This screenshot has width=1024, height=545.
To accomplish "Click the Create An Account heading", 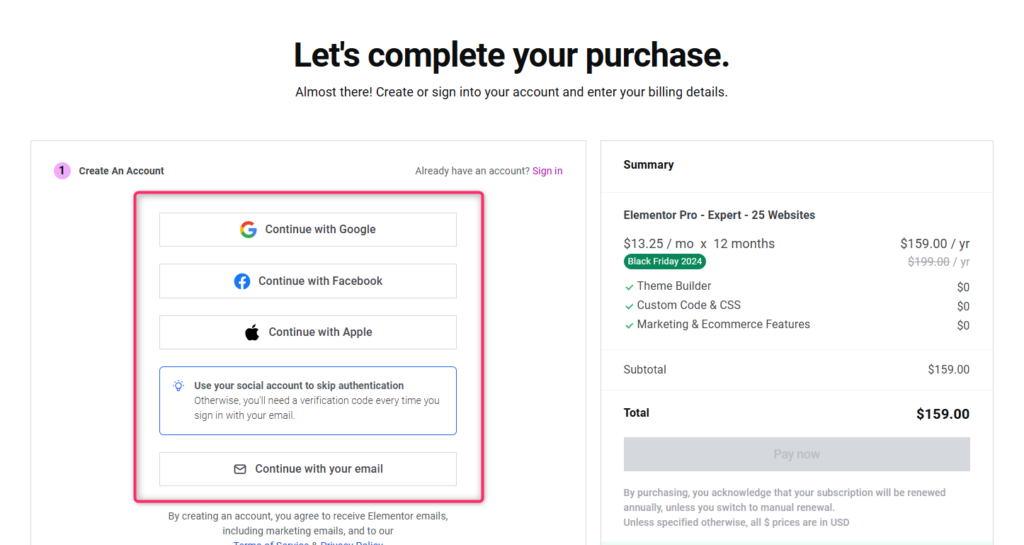I will (121, 171).
